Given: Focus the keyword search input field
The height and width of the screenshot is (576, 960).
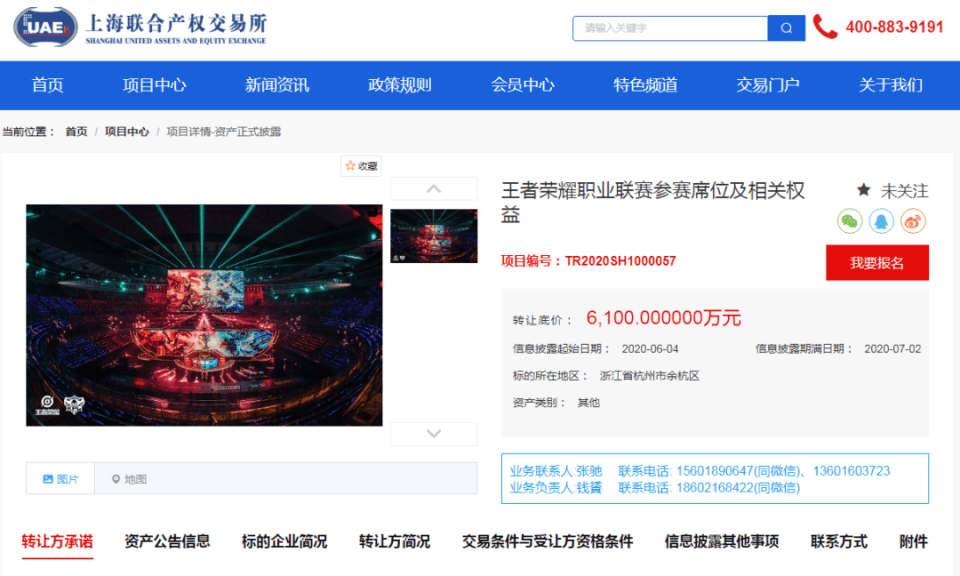Looking at the screenshot, I should pos(670,28).
